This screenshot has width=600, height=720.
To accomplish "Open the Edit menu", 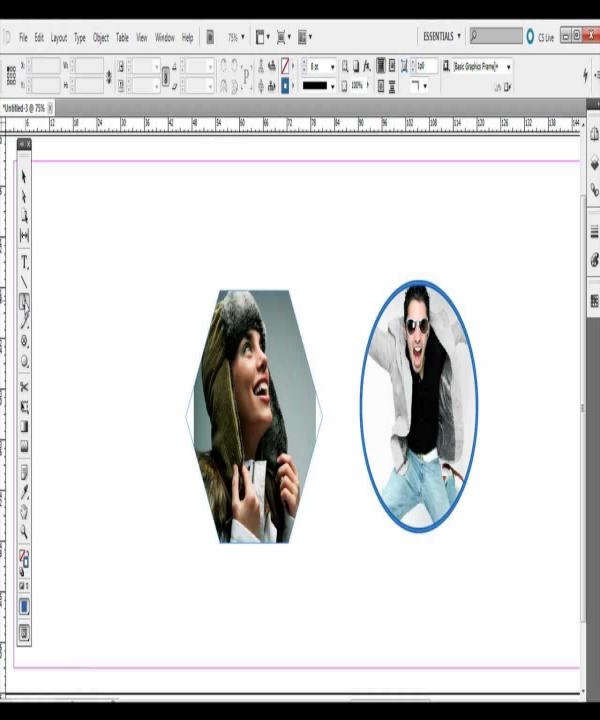I will [x=39, y=38].
